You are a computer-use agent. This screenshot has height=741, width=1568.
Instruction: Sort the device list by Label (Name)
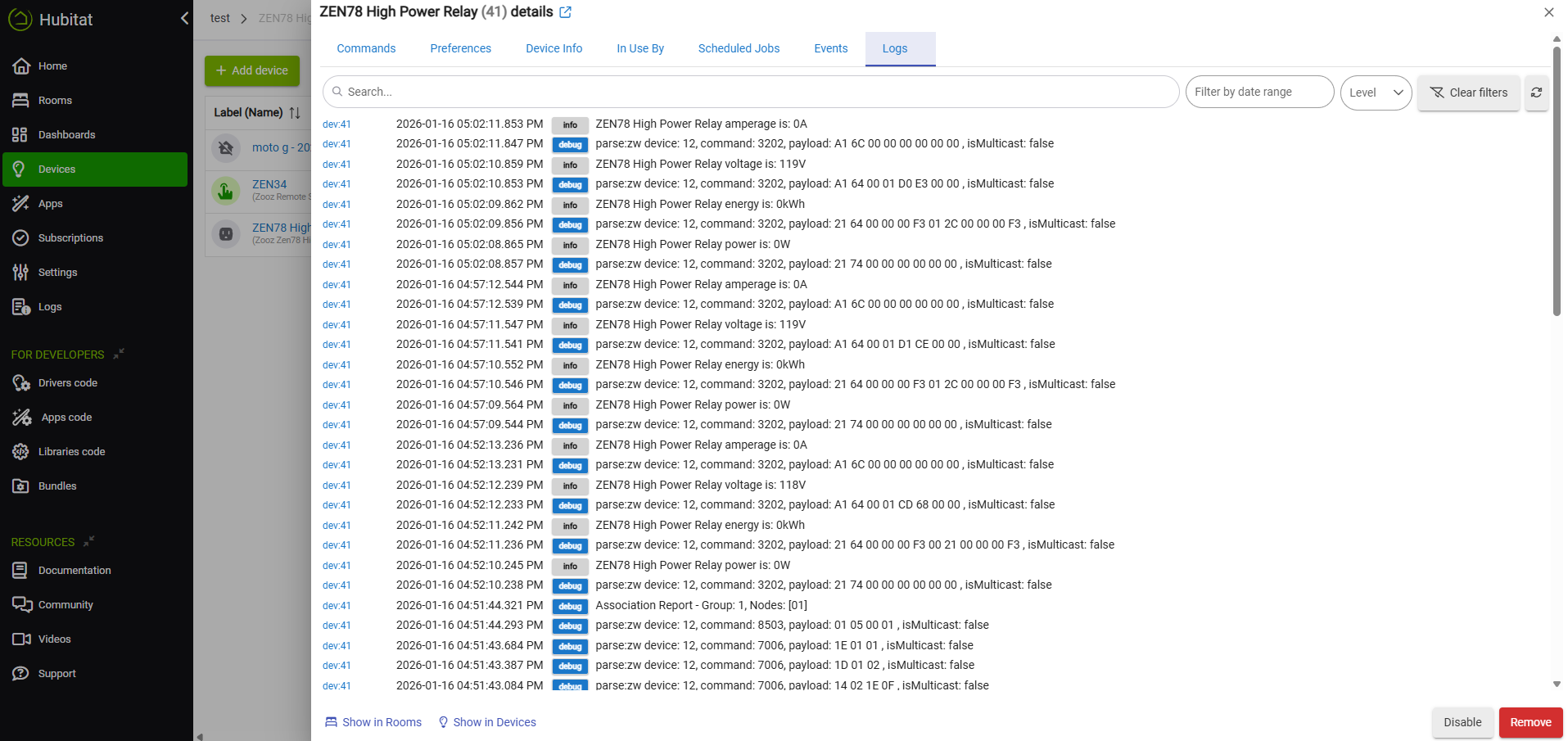click(x=295, y=113)
